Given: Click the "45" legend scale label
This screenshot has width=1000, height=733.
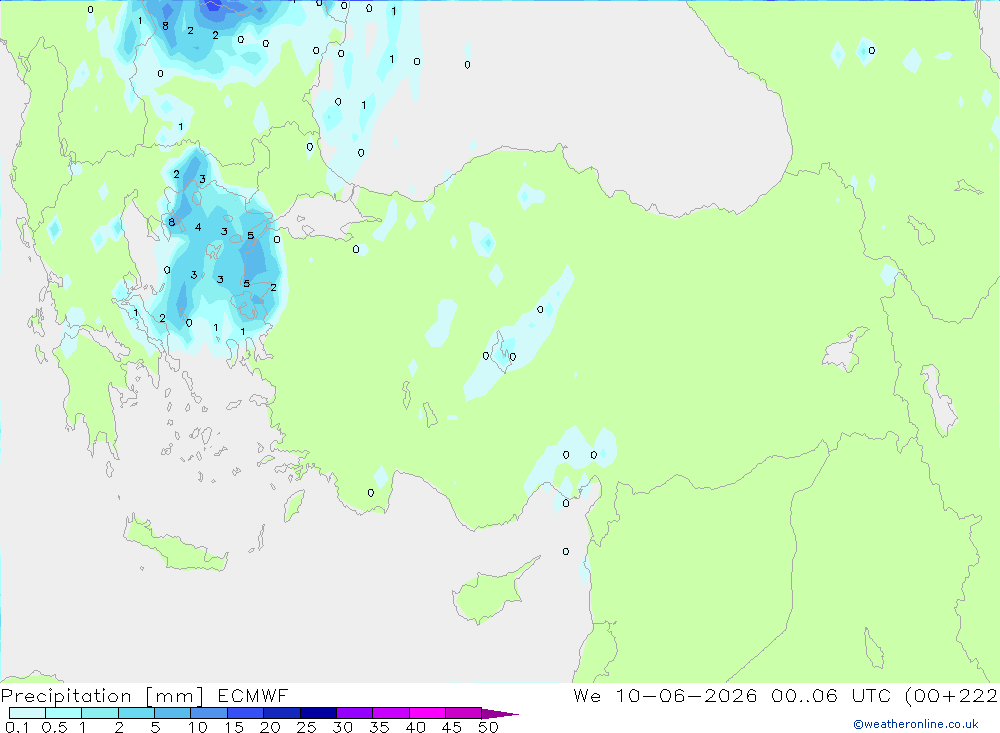Looking at the screenshot, I should 452,727.
